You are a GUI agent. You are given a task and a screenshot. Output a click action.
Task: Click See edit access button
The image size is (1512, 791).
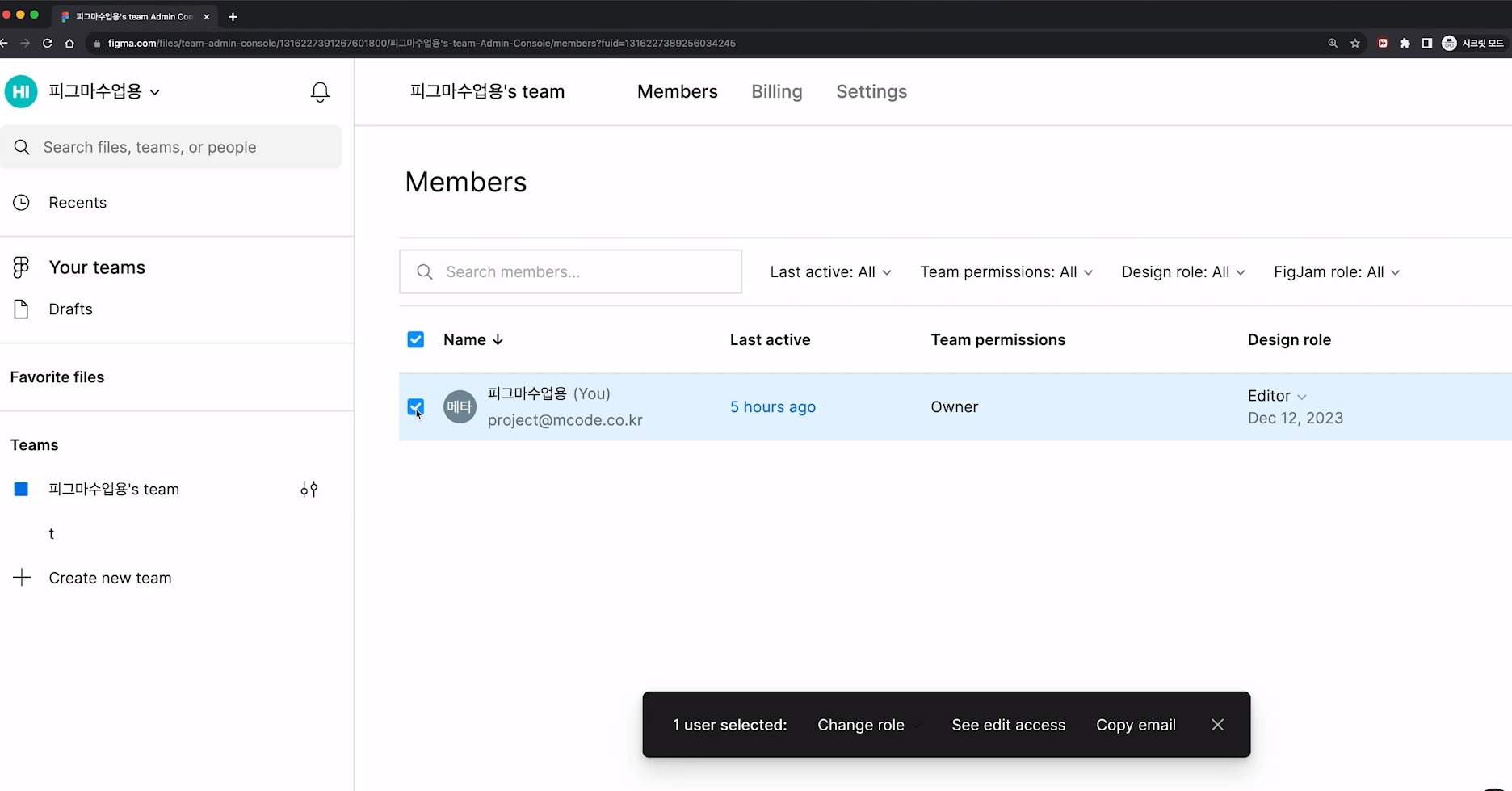tap(1008, 725)
